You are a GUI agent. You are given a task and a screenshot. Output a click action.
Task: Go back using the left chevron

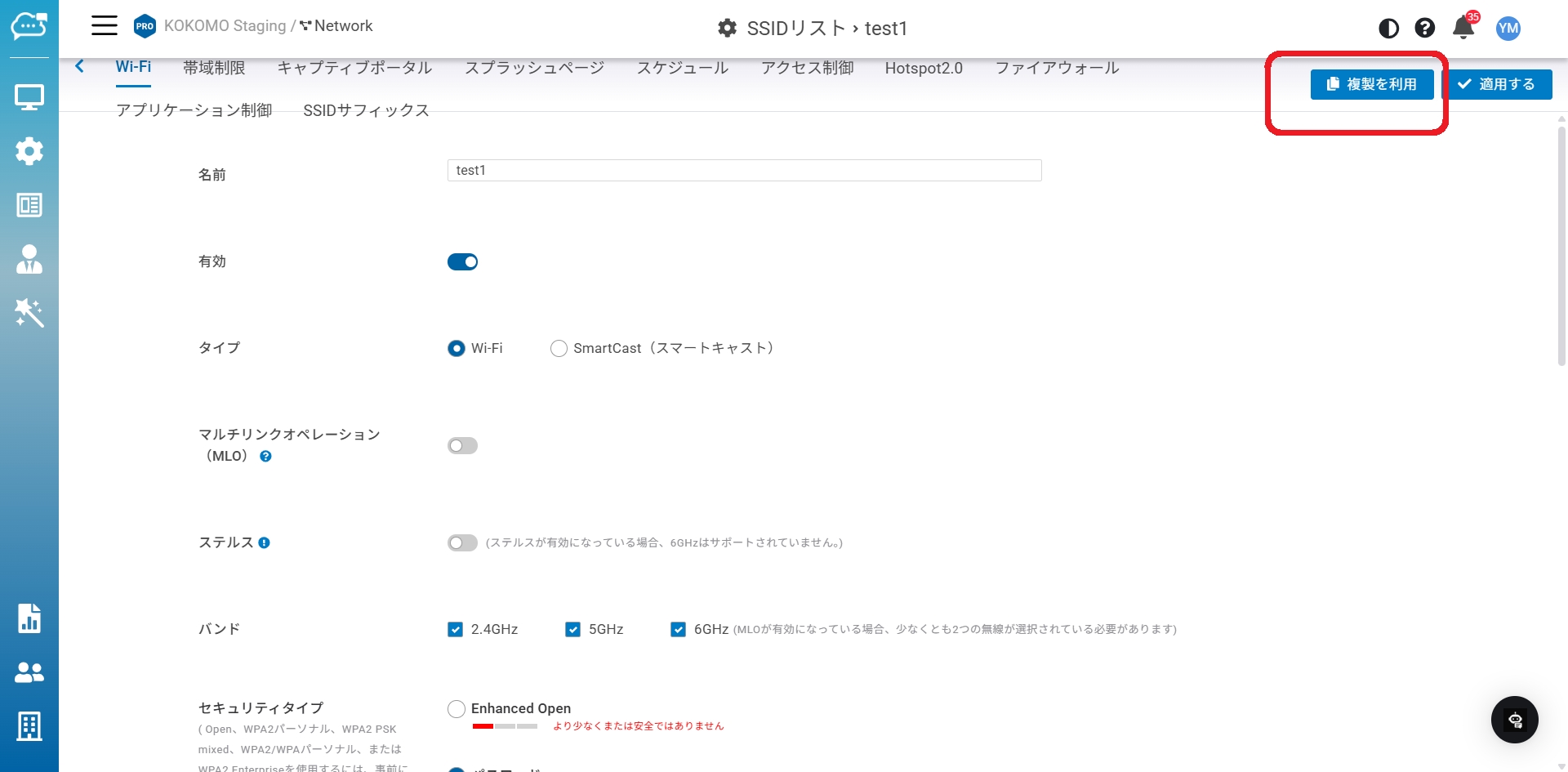[79, 67]
